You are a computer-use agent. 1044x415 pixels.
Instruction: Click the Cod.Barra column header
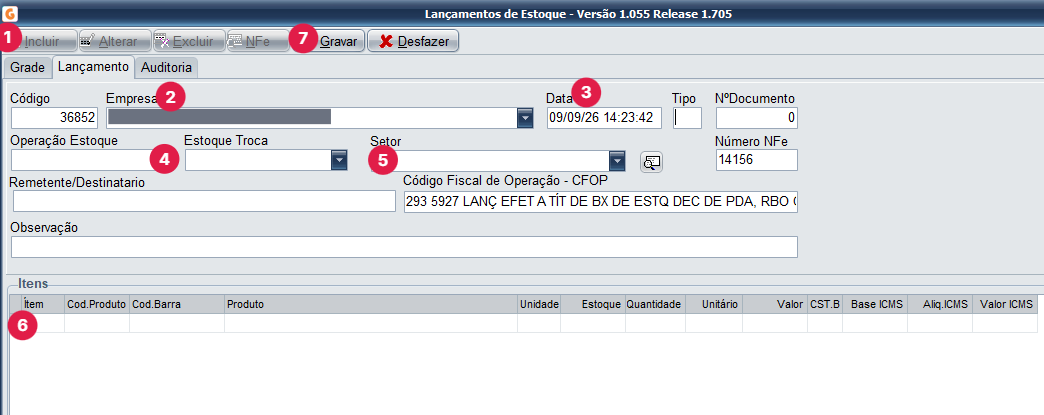pos(176,304)
